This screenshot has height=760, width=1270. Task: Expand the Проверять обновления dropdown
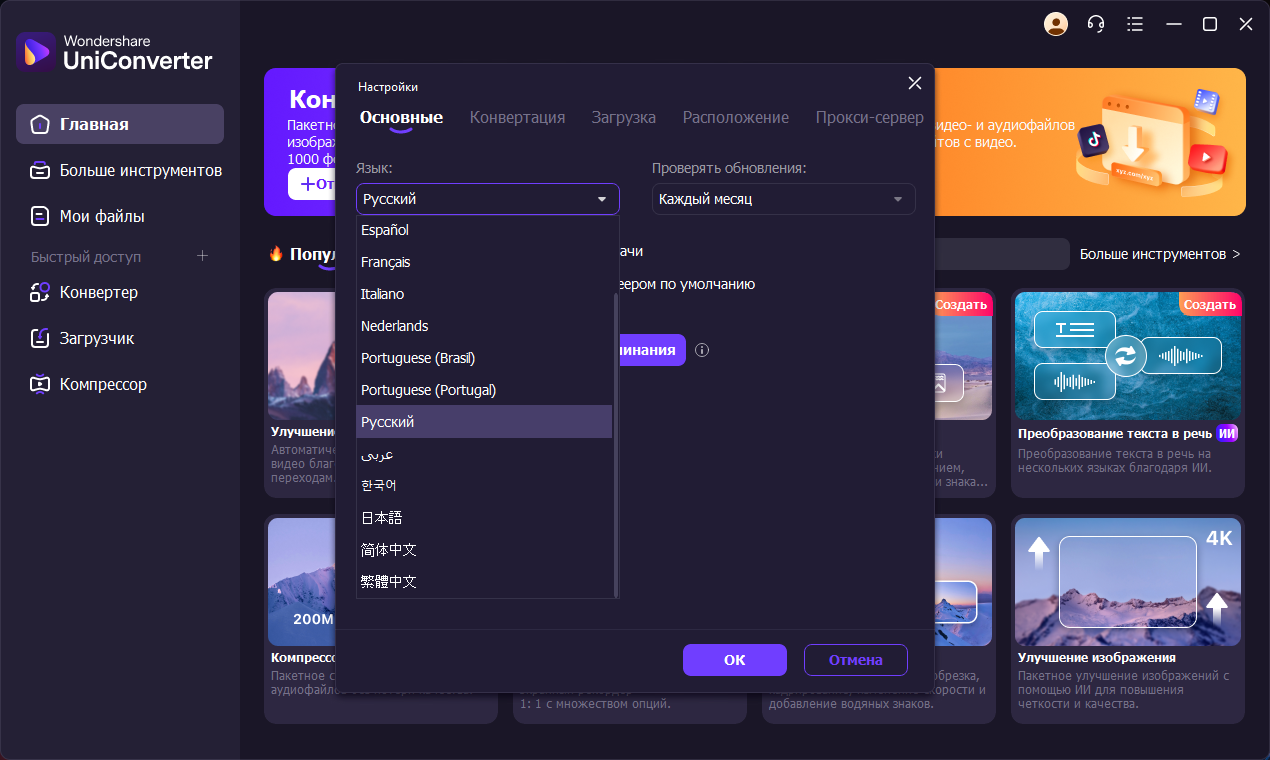tap(897, 199)
